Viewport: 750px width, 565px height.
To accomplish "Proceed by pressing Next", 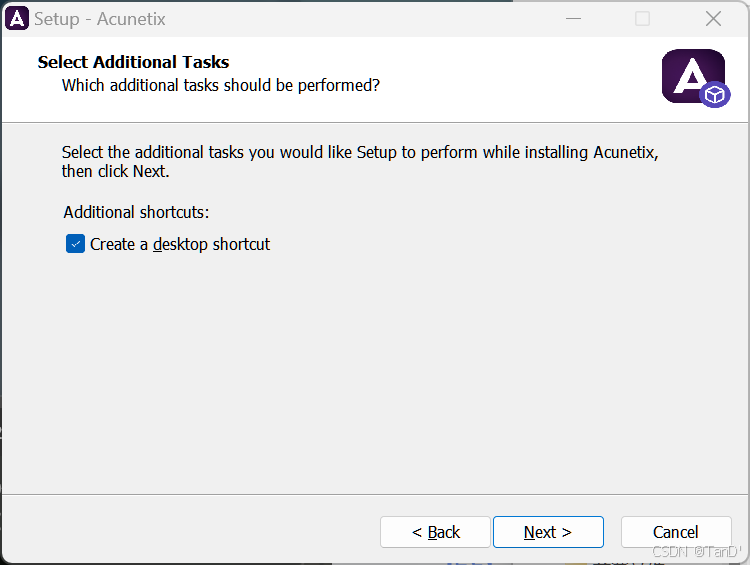I will click(x=548, y=532).
